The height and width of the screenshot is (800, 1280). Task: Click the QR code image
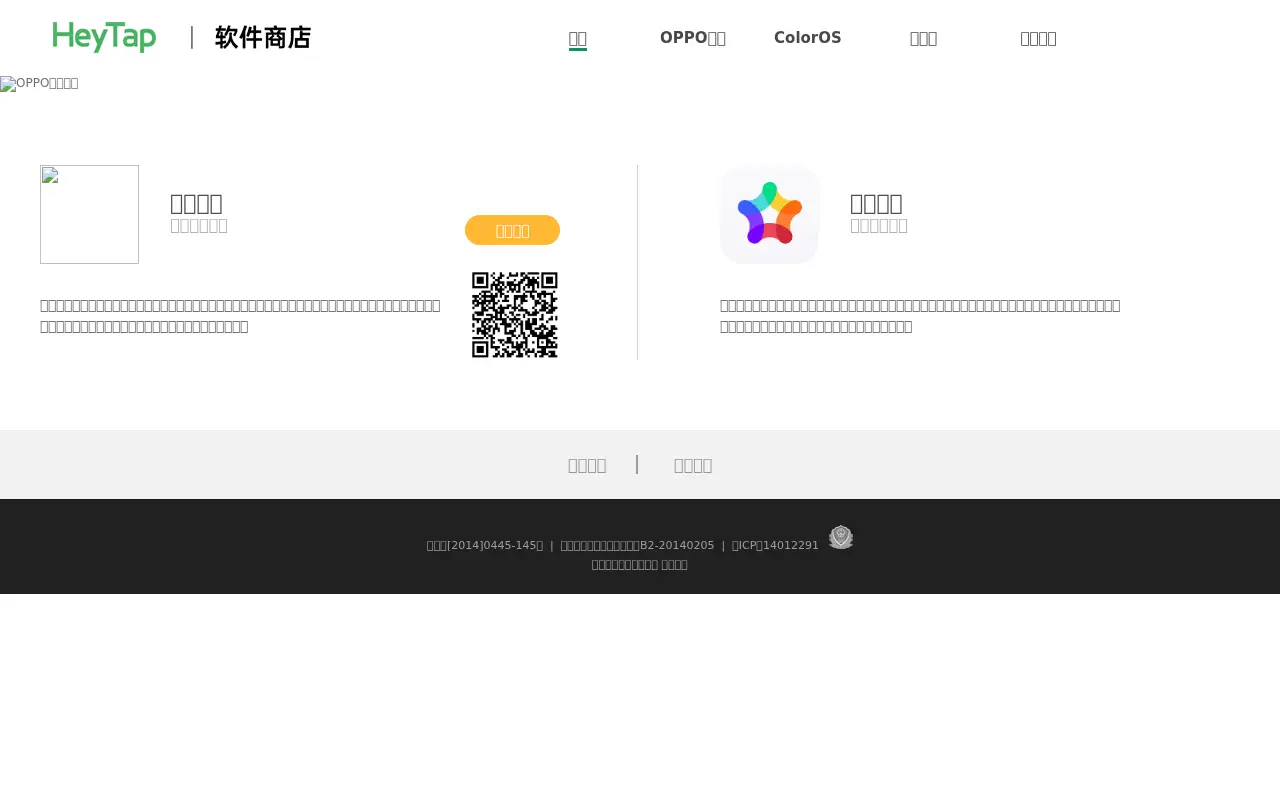coord(515,315)
